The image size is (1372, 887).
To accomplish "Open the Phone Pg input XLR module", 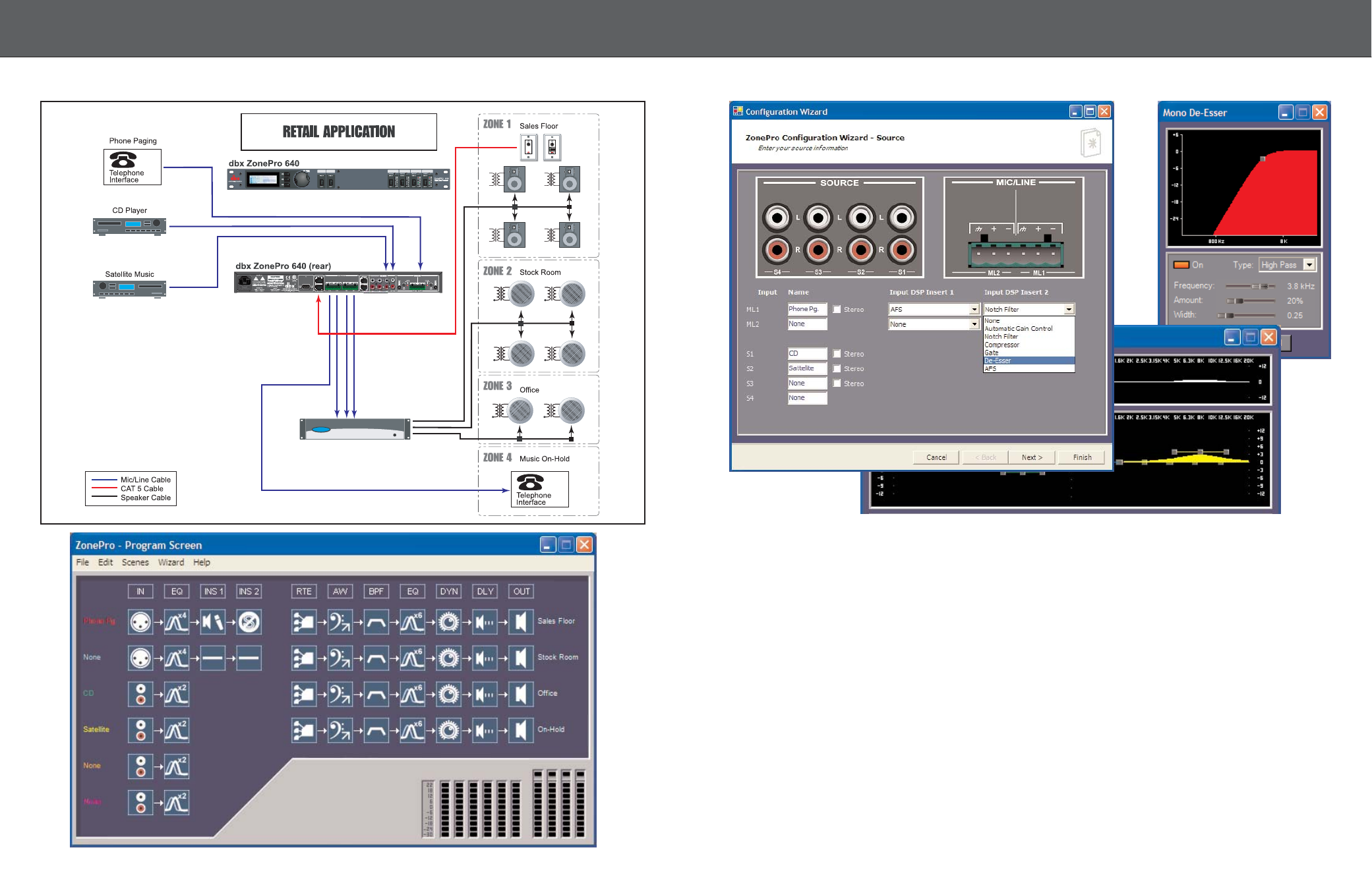I will point(140,621).
